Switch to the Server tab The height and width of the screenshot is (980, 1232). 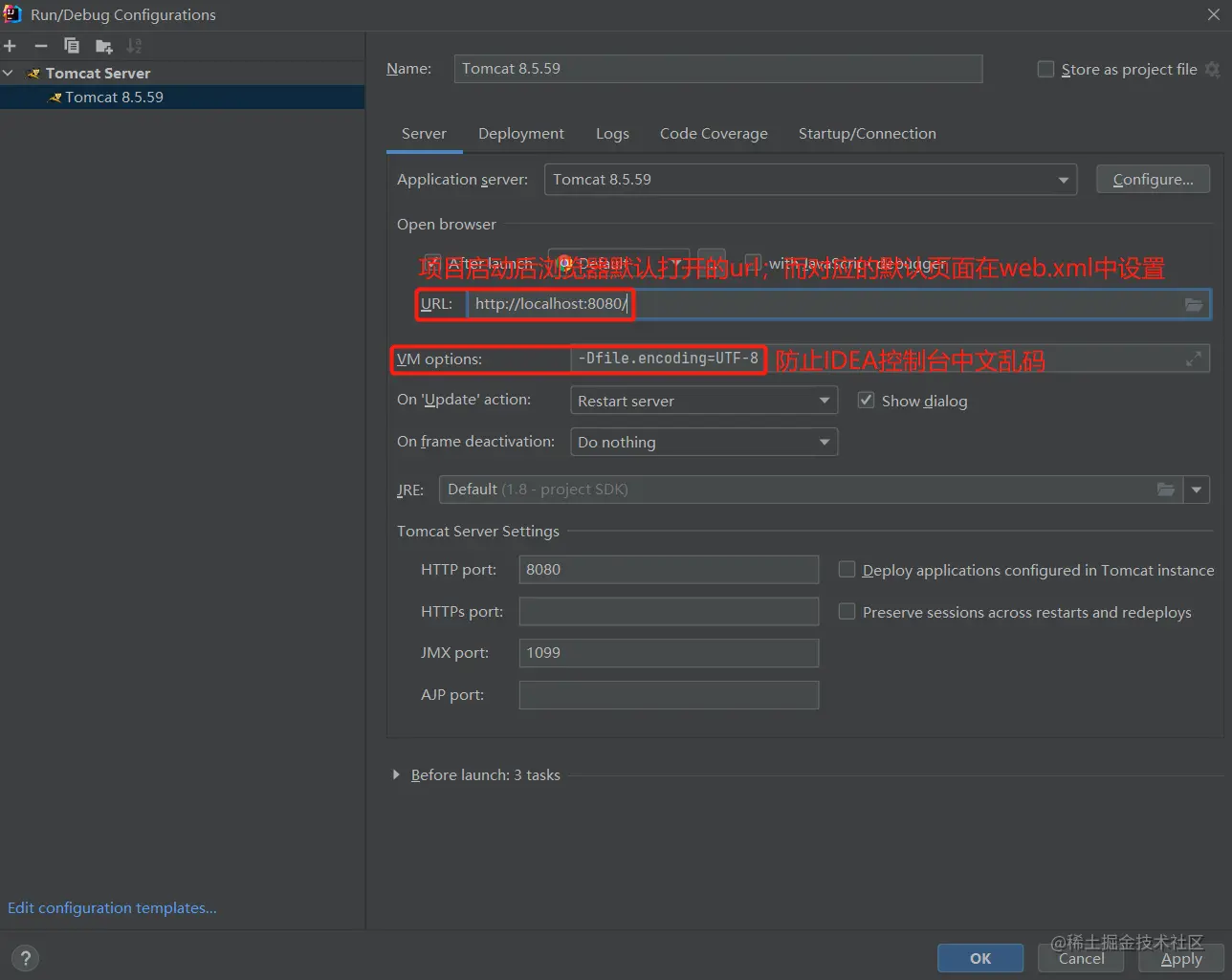pos(424,134)
